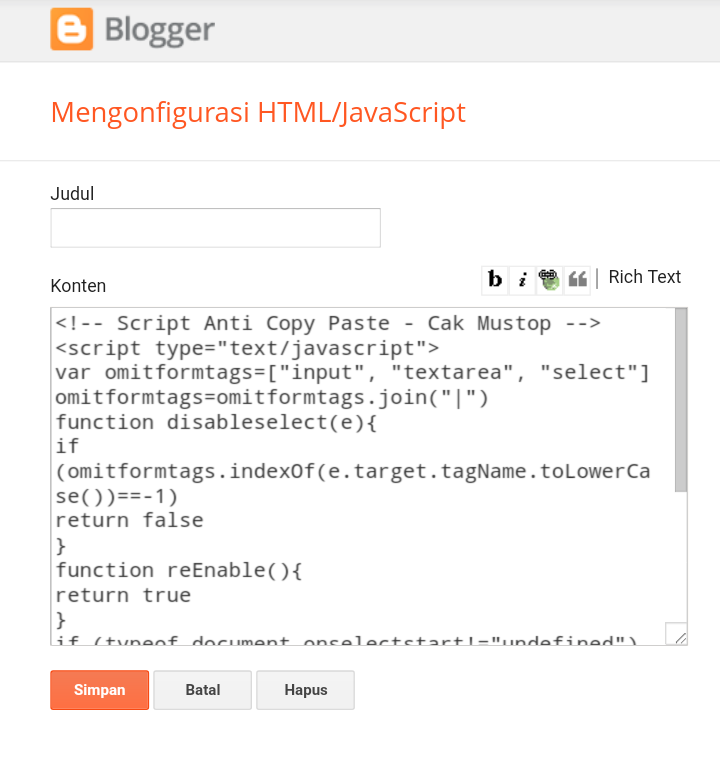Save the widget with the Simpan button
720x757 pixels.
click(x=99, y=690)
